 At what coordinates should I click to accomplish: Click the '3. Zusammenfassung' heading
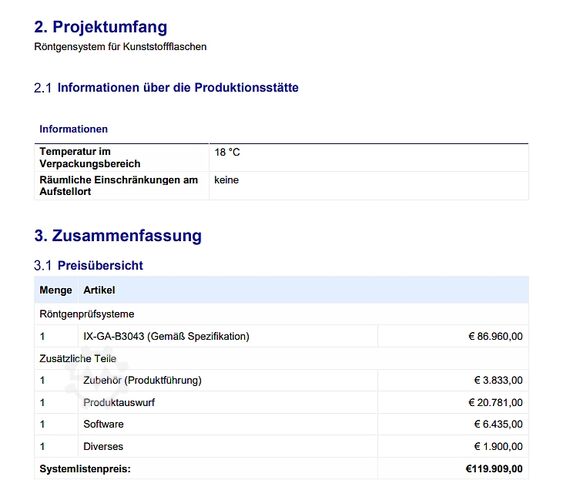[118, 236]
